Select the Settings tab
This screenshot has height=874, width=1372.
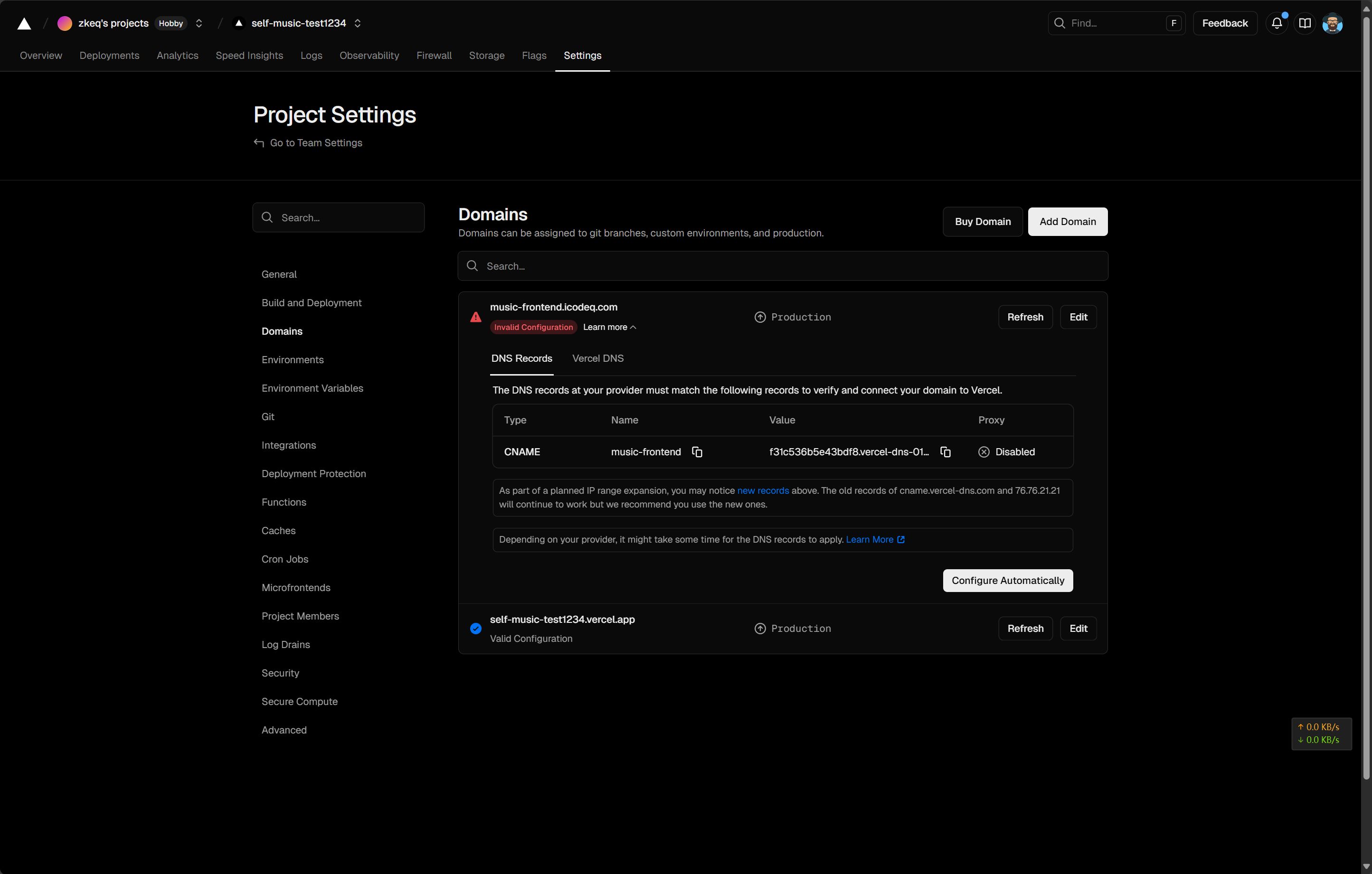[x=582, y=55]
